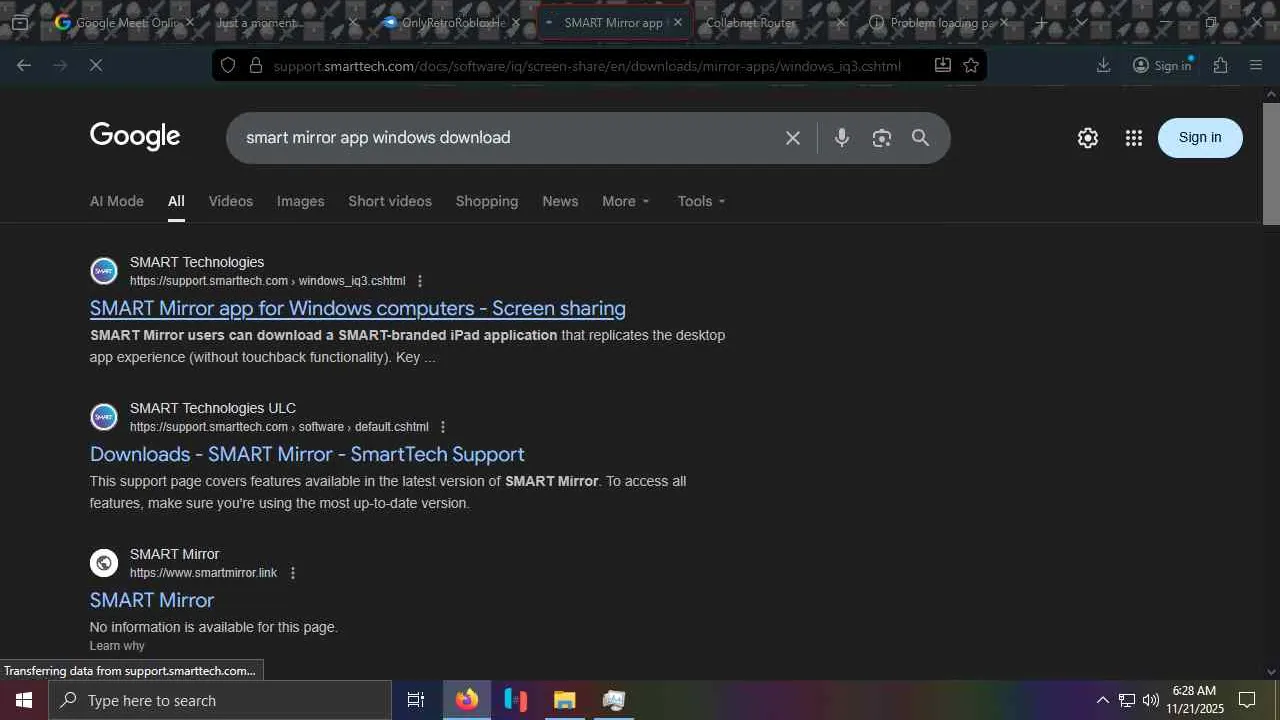Image resolution: width=1280 pixels, height=720 pixels.
Task: Open the Windows Start menu
Action: 24,700
